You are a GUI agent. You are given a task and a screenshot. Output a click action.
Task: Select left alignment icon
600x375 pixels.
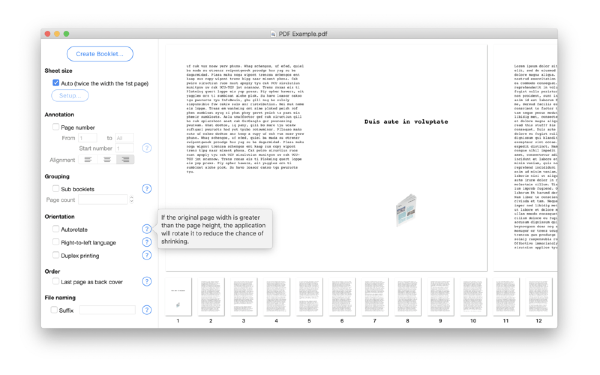[88, 160]
